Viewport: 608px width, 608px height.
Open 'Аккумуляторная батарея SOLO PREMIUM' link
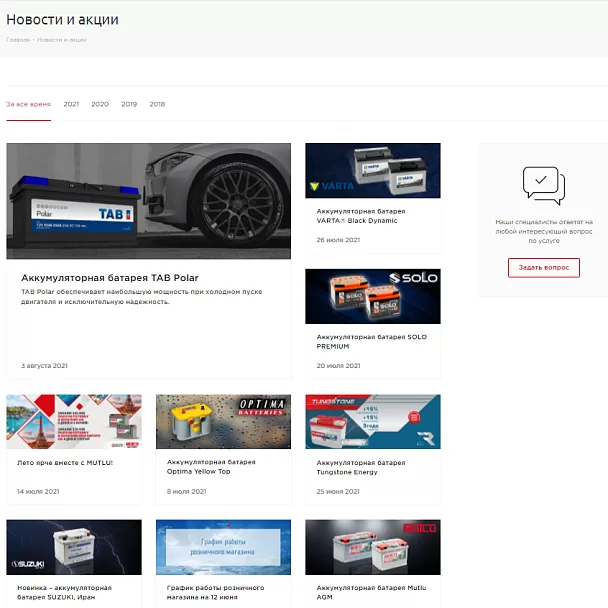click(371, 342)
